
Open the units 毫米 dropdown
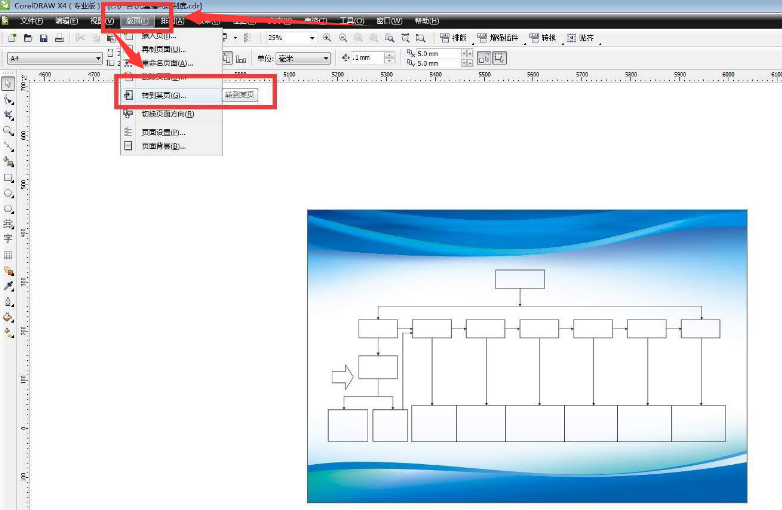(326, 59)
